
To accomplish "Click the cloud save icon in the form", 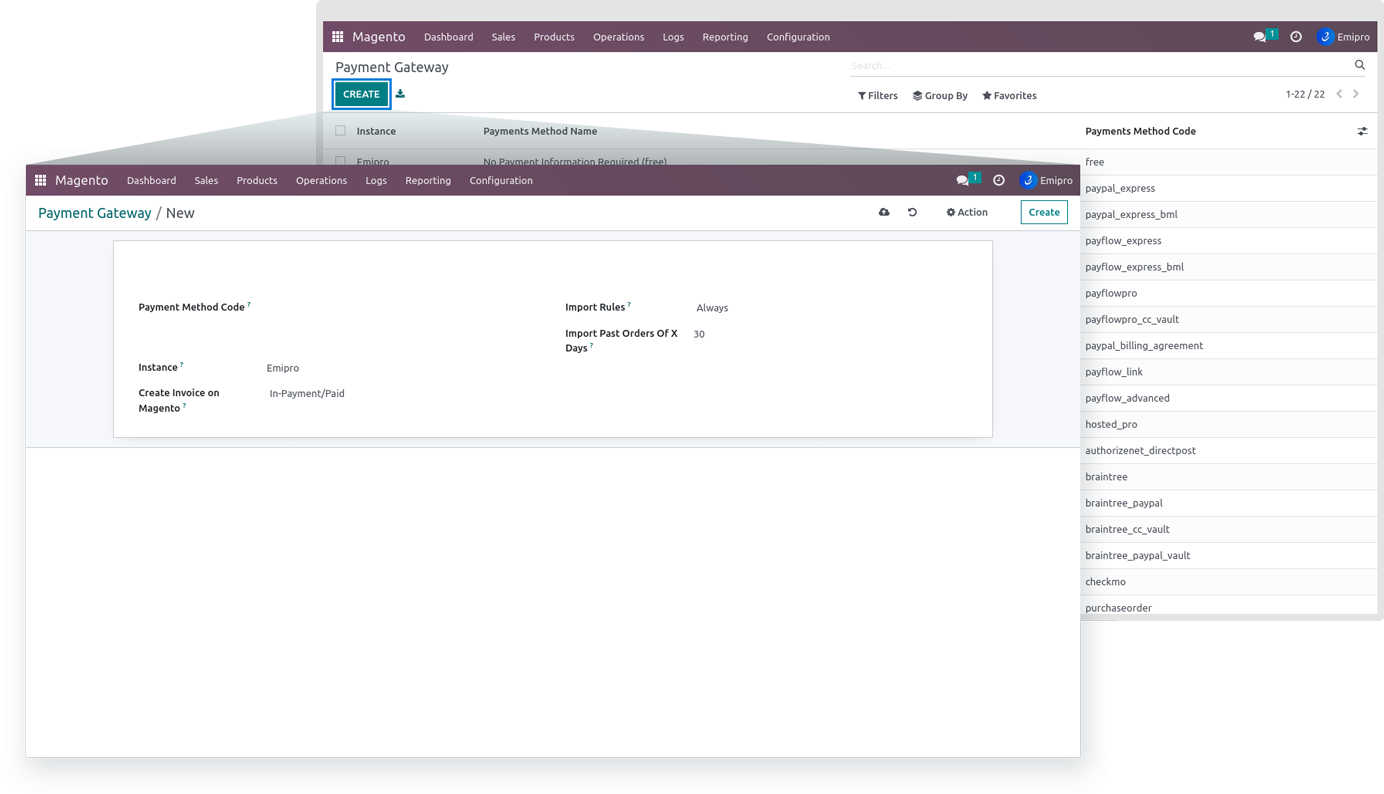I will pos(884,212).
